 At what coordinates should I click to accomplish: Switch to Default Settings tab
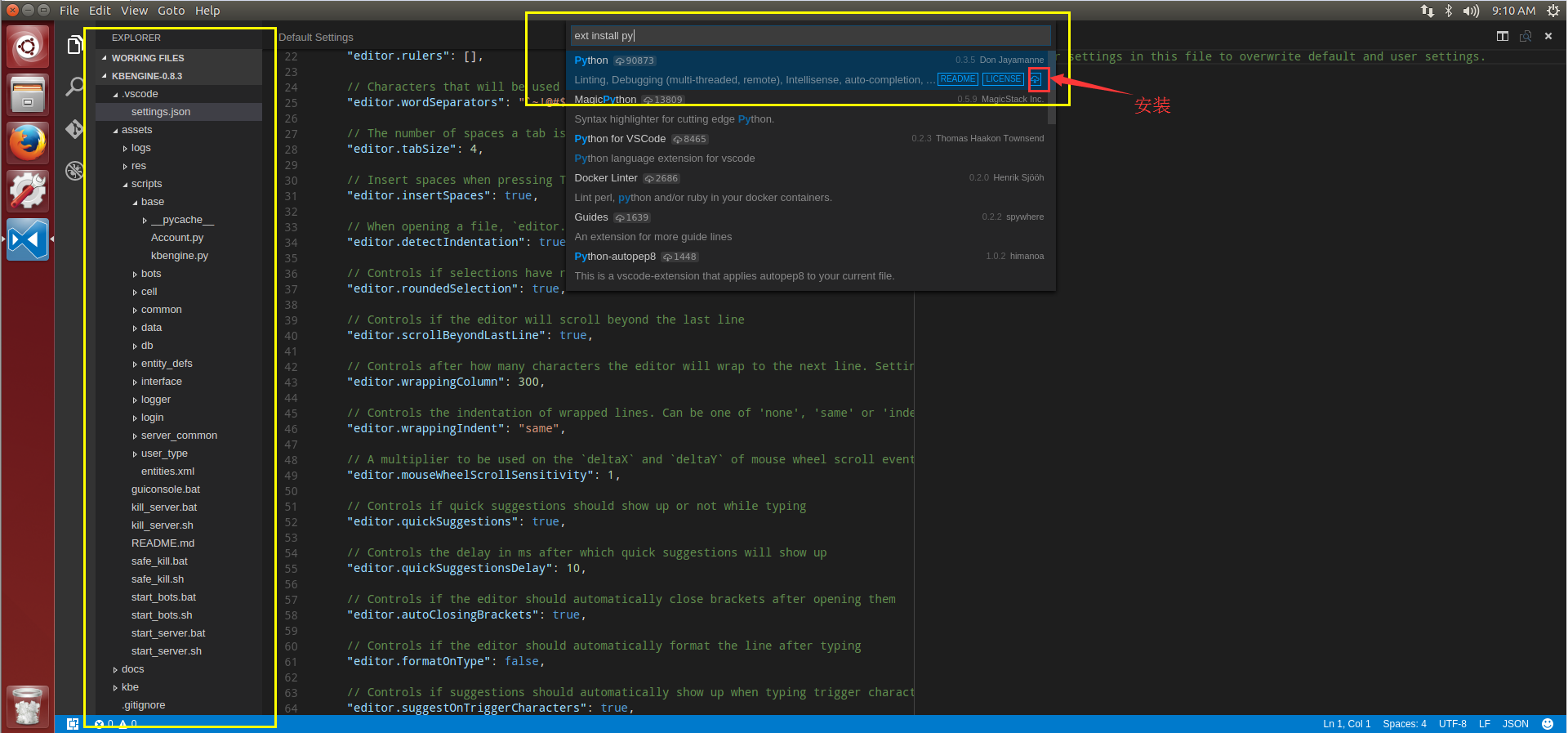[x=316, y=38]
